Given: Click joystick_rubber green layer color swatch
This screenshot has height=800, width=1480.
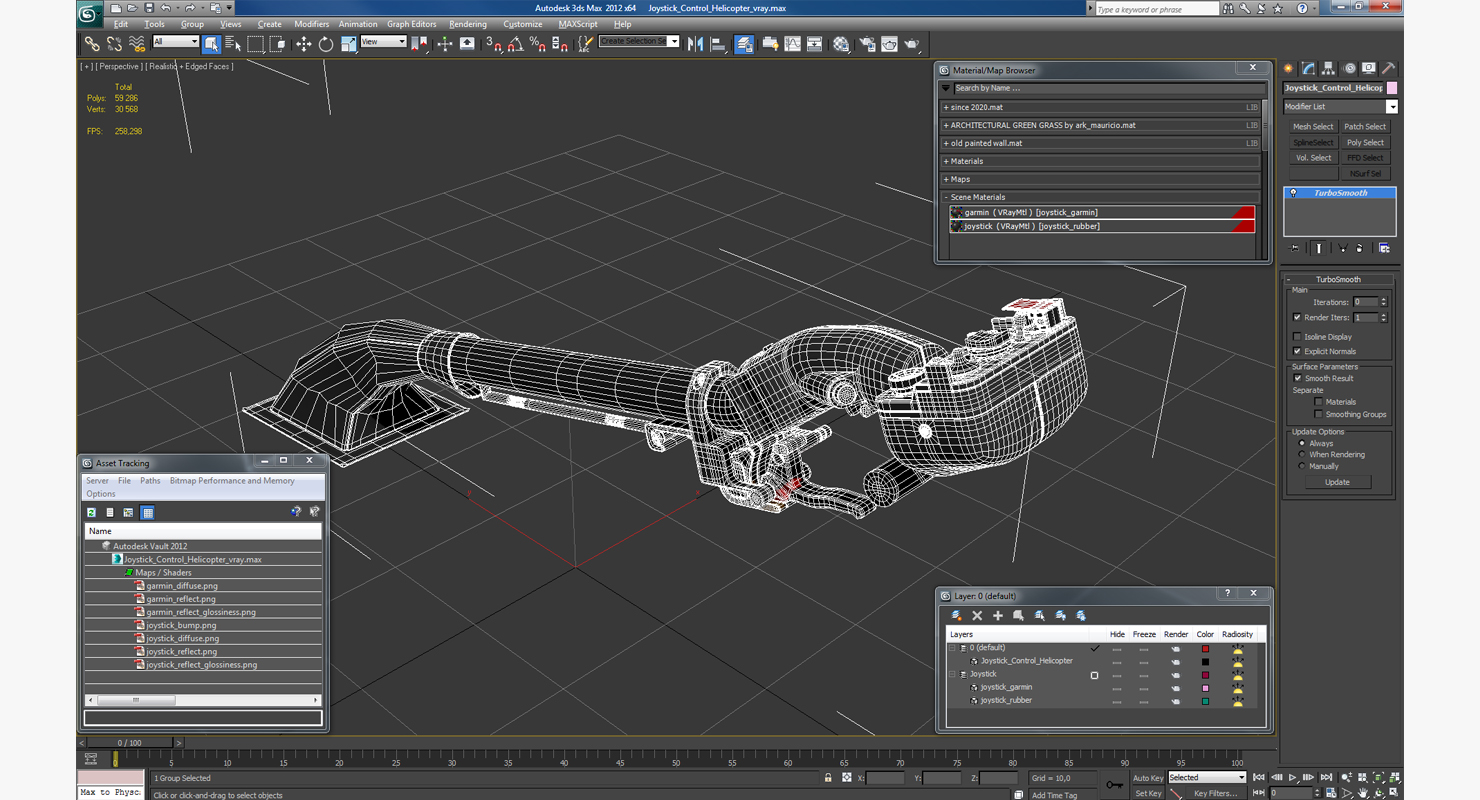Looking at the screenshot, I should click(1205, 701).
